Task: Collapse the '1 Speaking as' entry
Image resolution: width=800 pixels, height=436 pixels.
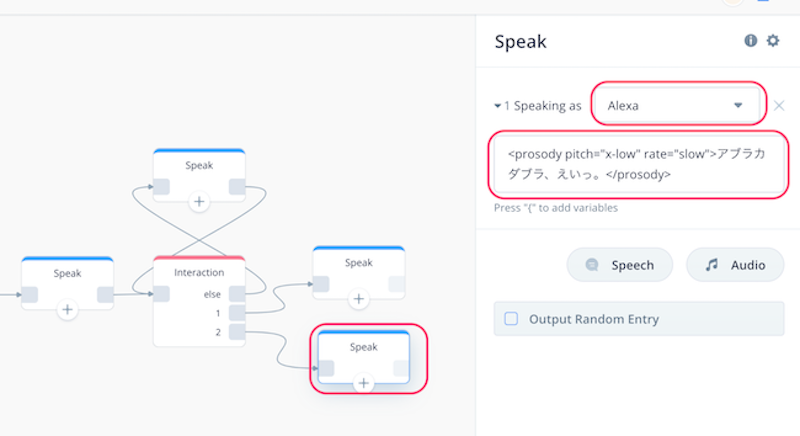Action: [x=497, y=106]
